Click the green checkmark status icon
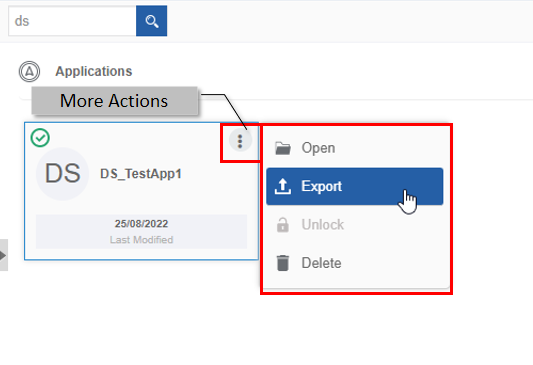The height and width of the screenshot is (365, 533). click(40, 138)
